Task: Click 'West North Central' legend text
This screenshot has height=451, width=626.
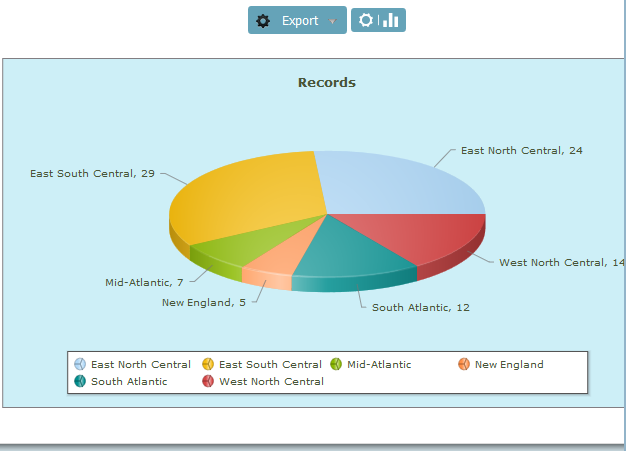Action: [271, 382]
